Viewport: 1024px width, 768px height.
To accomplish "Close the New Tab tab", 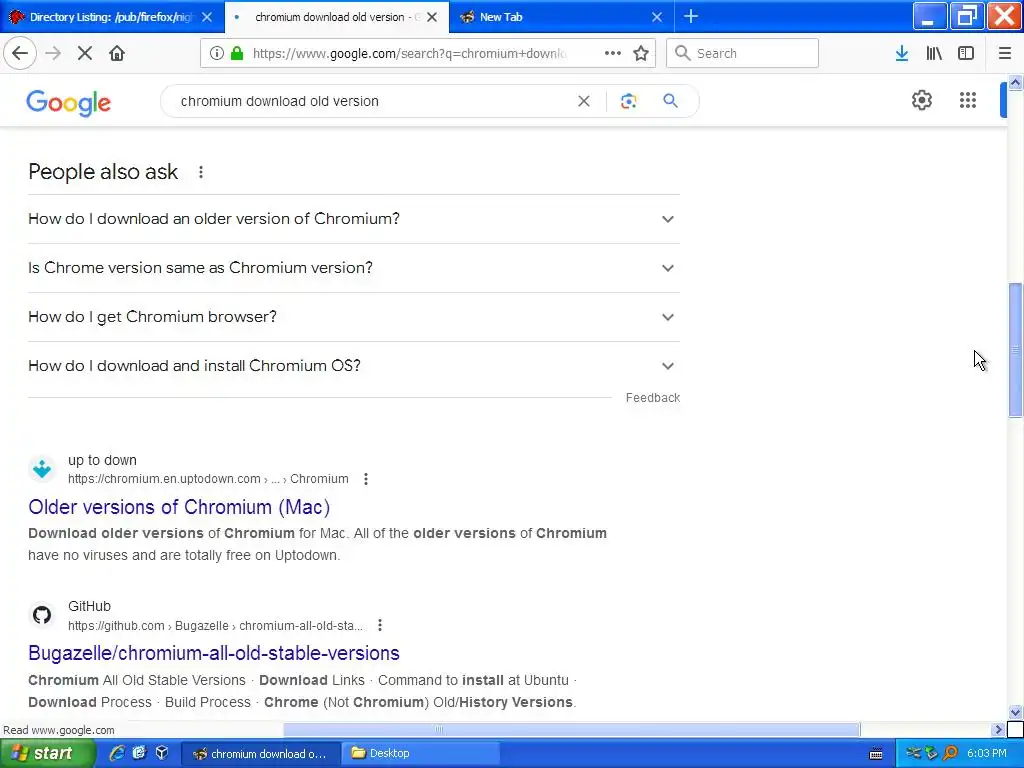I will click(657, 17).
